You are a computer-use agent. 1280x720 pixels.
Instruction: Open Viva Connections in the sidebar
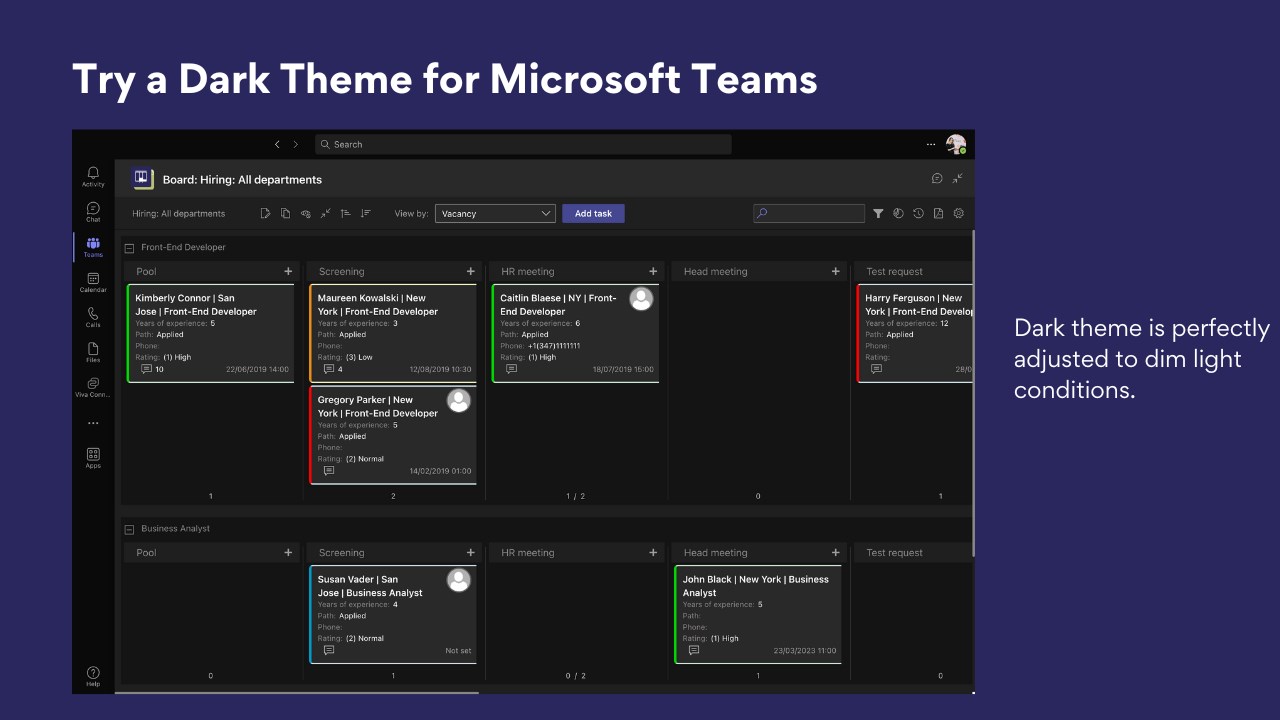93,387
